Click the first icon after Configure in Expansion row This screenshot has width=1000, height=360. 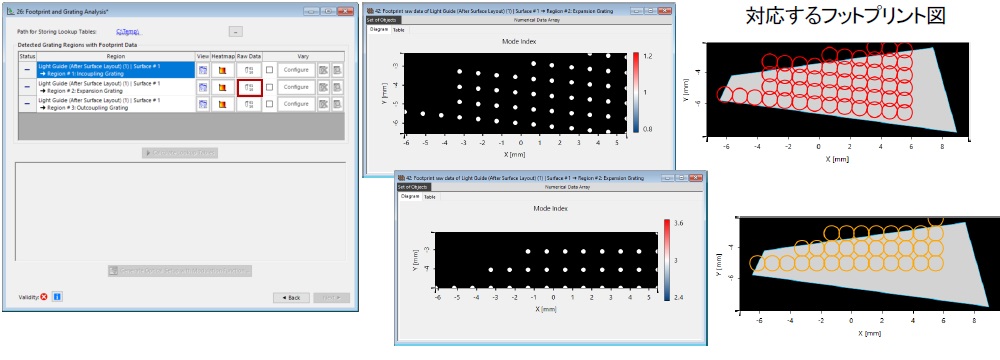coord(323,87)
